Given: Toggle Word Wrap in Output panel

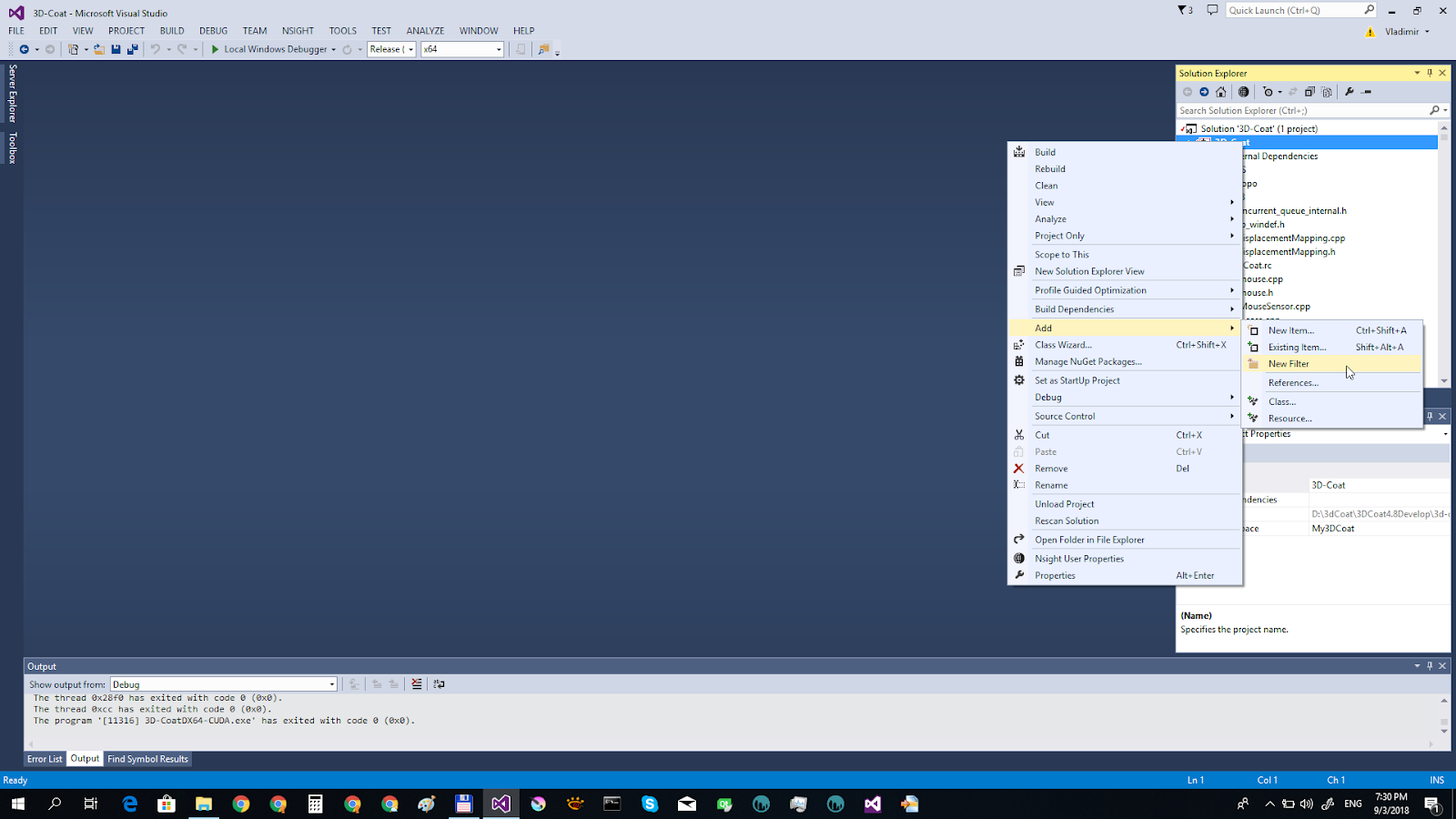Looking at the screenshot, I should coord(440,684).
